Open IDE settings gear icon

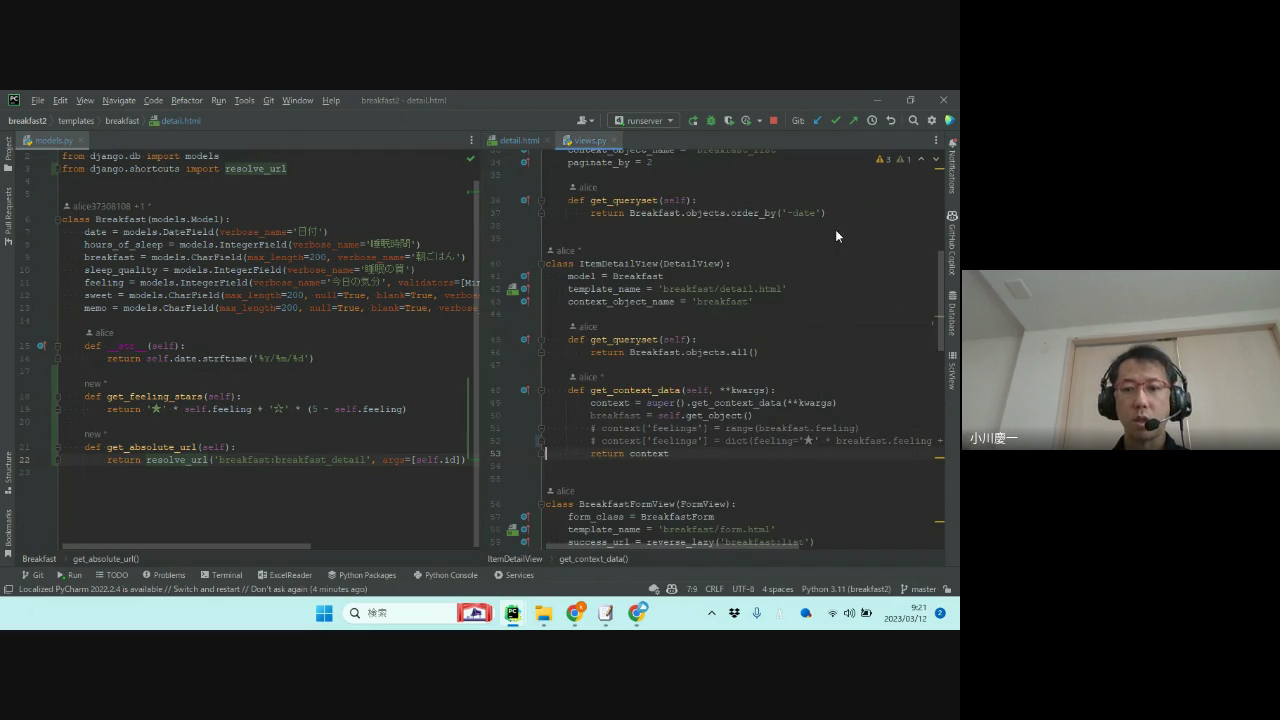pos(931,121)
